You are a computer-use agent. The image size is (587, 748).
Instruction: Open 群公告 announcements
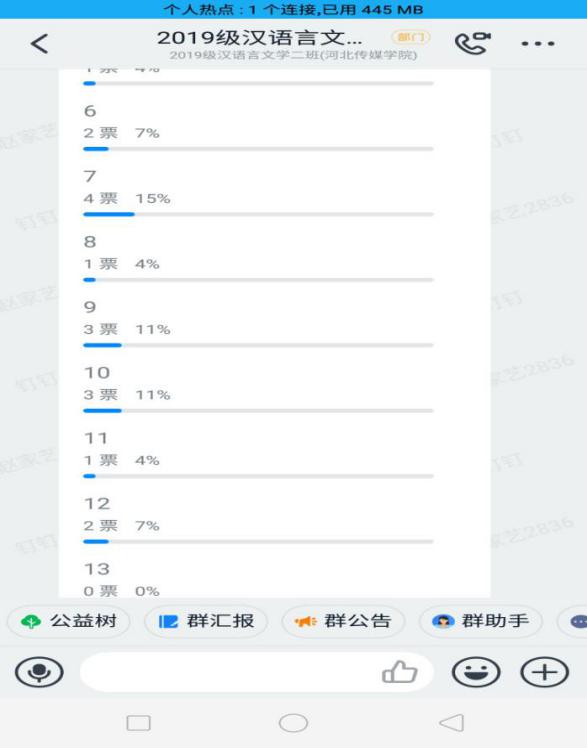pos(343,621)
